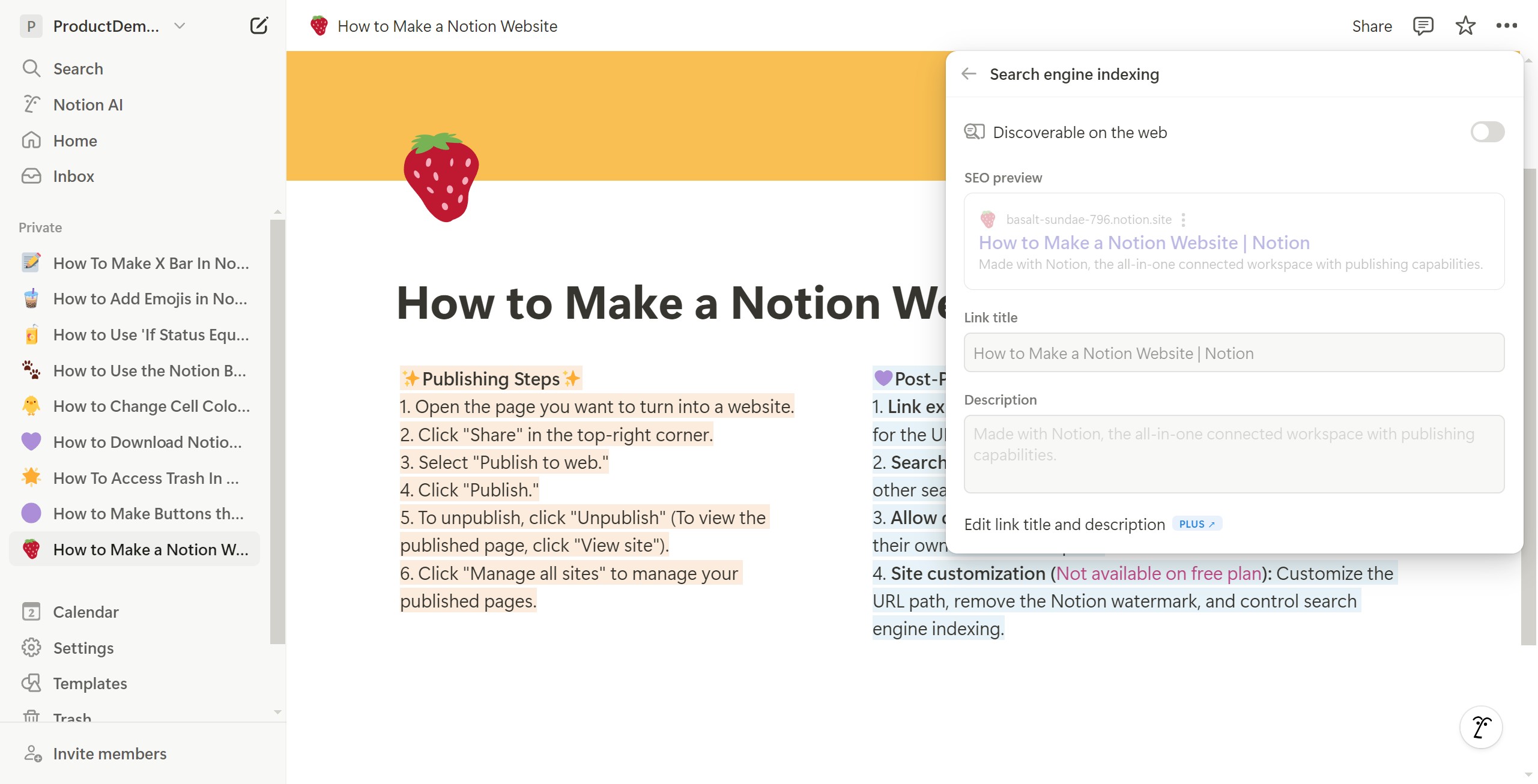Click the Link title input field
This screenshot has width=1538, height=784.
1234,353
